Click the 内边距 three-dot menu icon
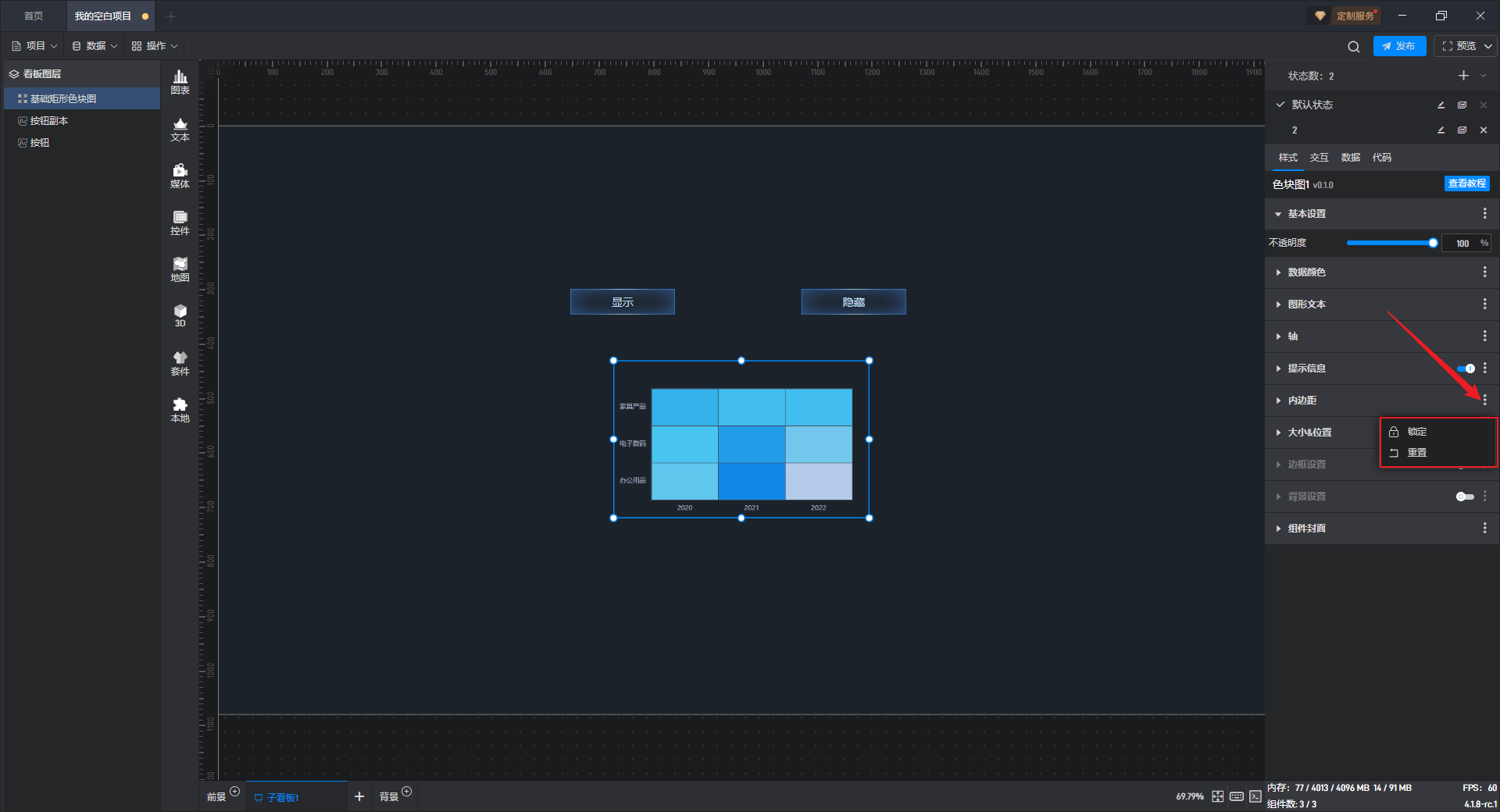Image resolution: width=1500 pixels, height=812 pixels. [x=1484, y=400]
